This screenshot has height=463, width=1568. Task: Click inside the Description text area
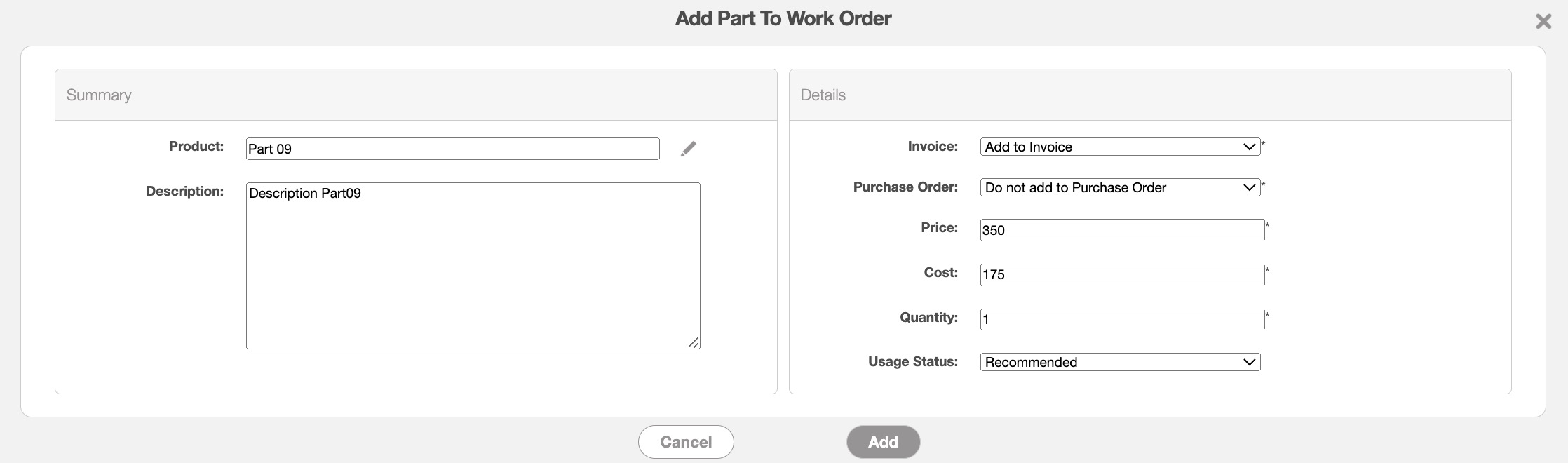coord(473,266)
